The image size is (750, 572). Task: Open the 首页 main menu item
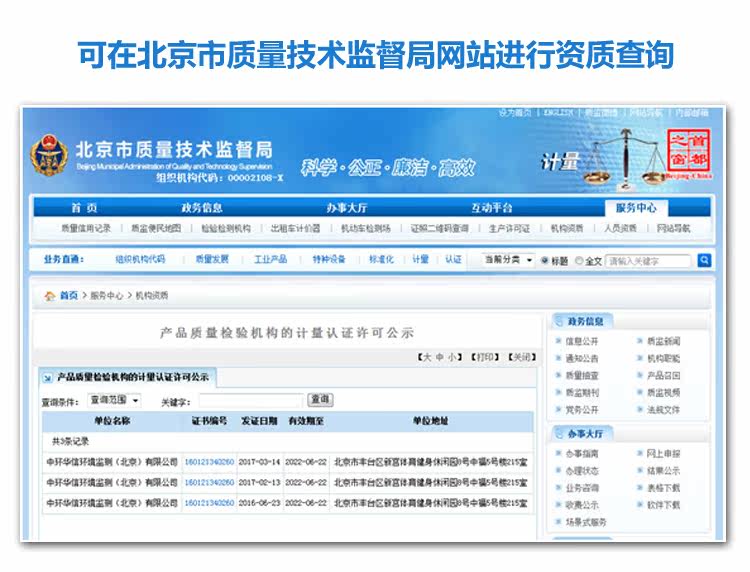click(x=84, y=208)
